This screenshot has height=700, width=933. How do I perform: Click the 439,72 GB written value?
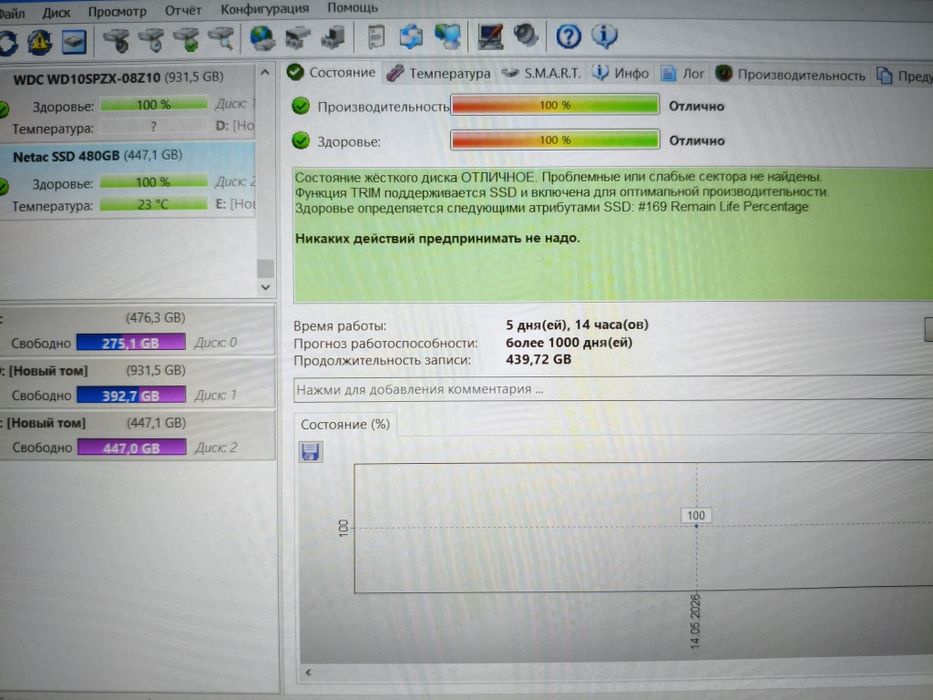[538, 360]
